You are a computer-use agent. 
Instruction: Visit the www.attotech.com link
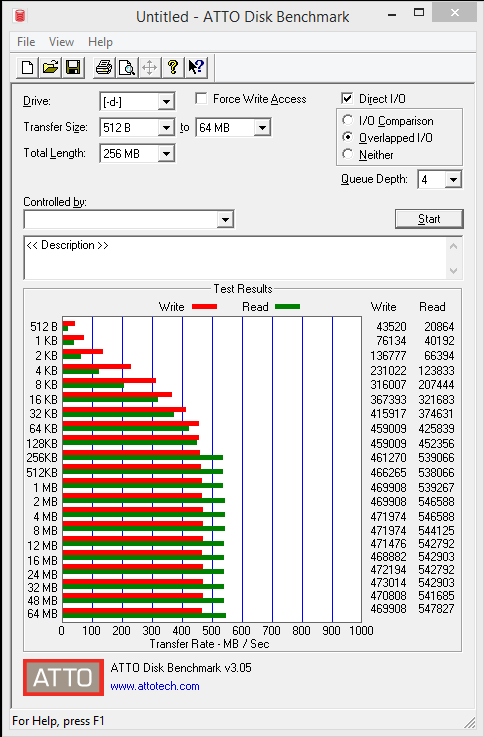[155, 686]
